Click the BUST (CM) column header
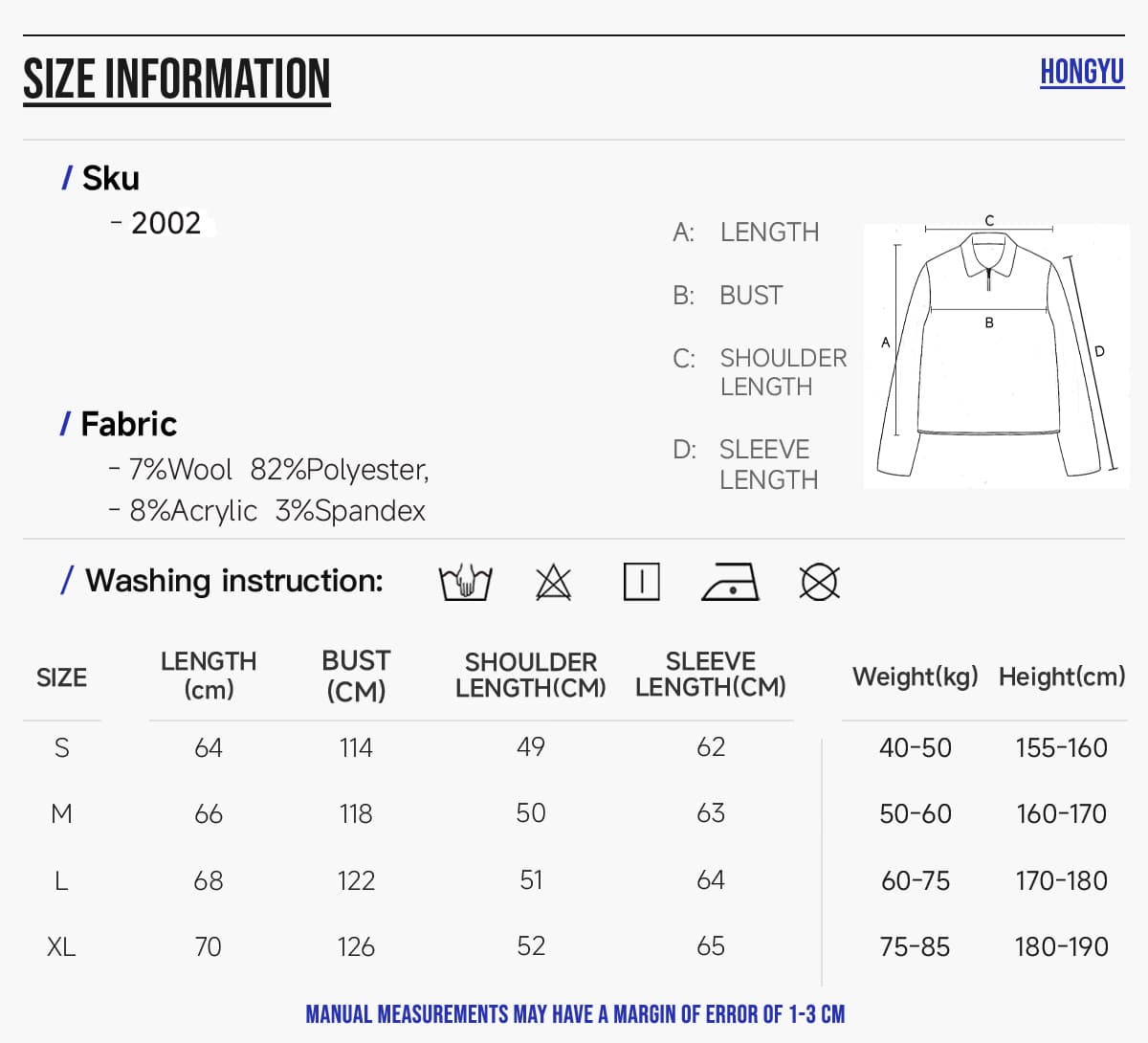The height and width of the screenshot is (1043, 1148). click(356, 676)
